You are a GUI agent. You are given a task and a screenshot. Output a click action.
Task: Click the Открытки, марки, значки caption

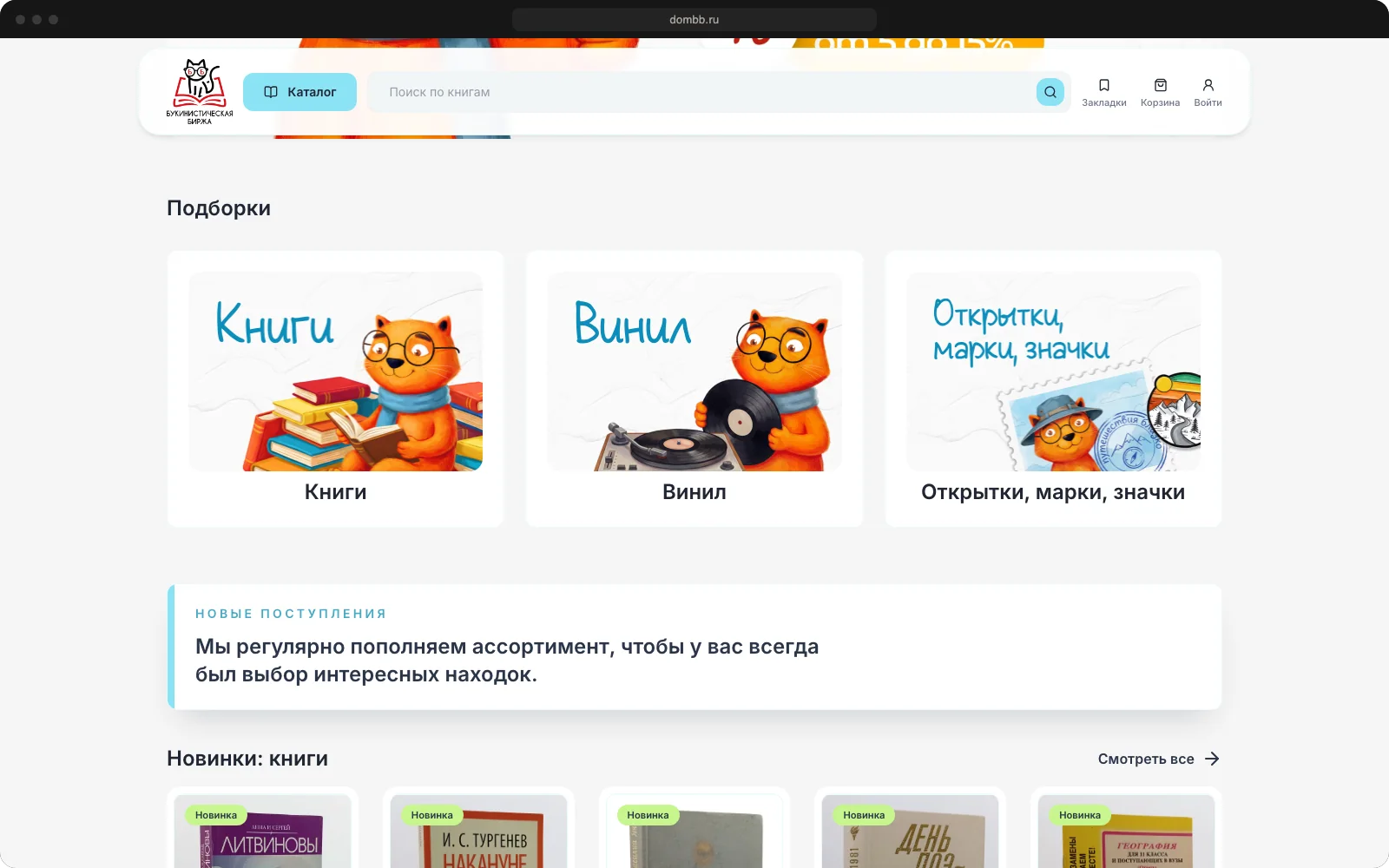tap(1053, 492)
